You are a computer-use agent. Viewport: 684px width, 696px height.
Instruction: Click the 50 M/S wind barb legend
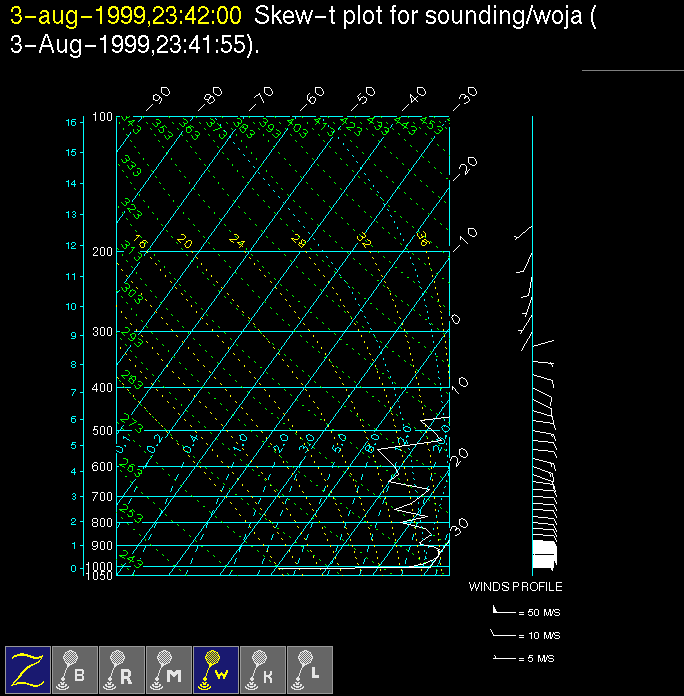click(x=524, y=609)
